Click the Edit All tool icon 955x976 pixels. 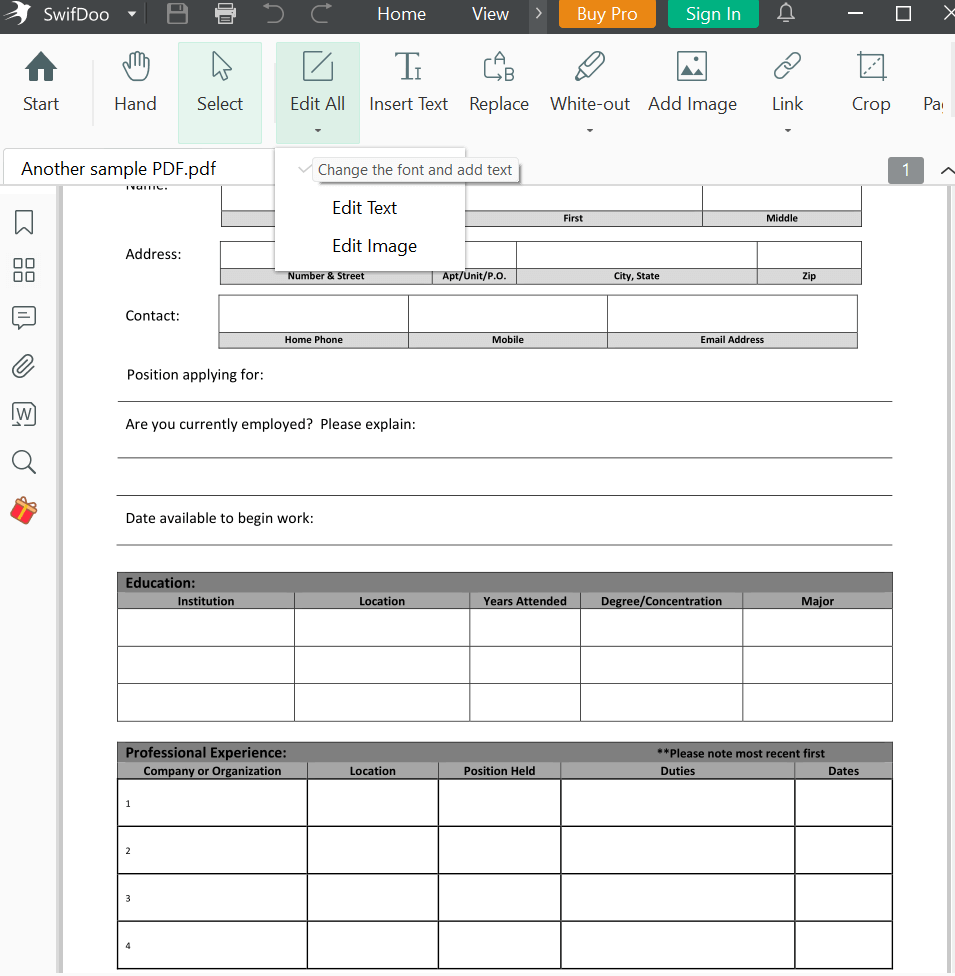[x=318, y=67]
